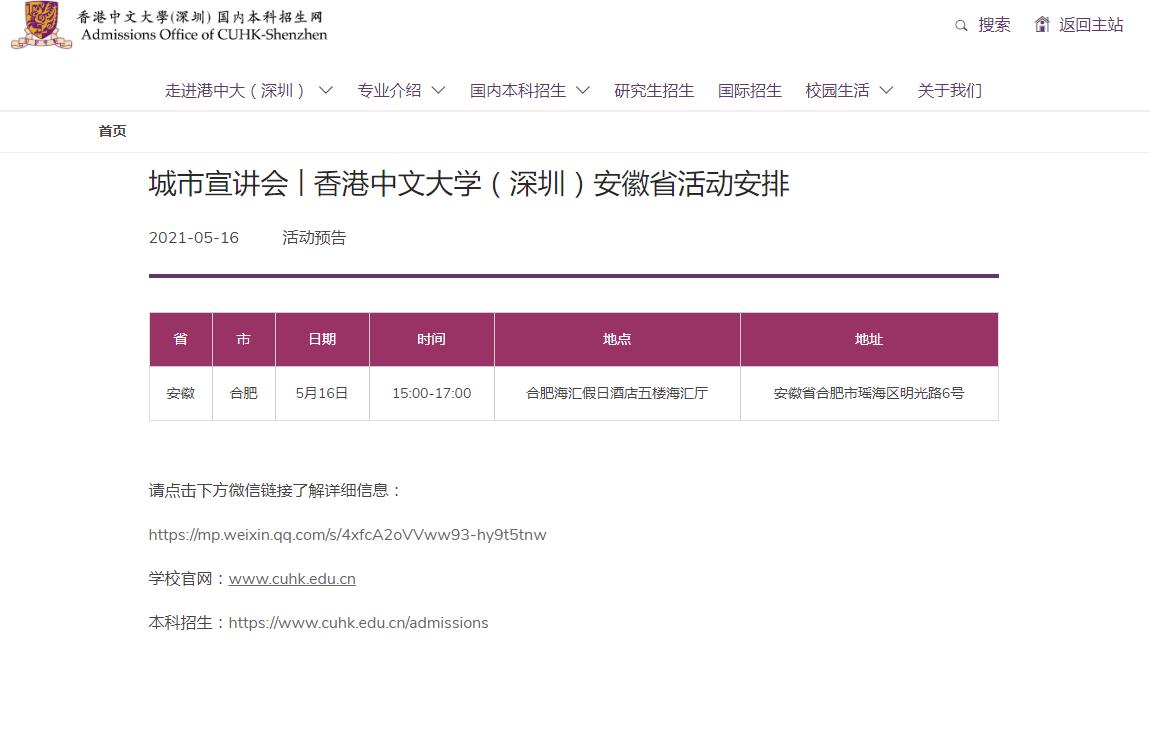Image resolution: width=1150 pixels, height=750 pixels.
Task: Open the mp.weixin.qq.com WeChat link
Action: (348, 535)
